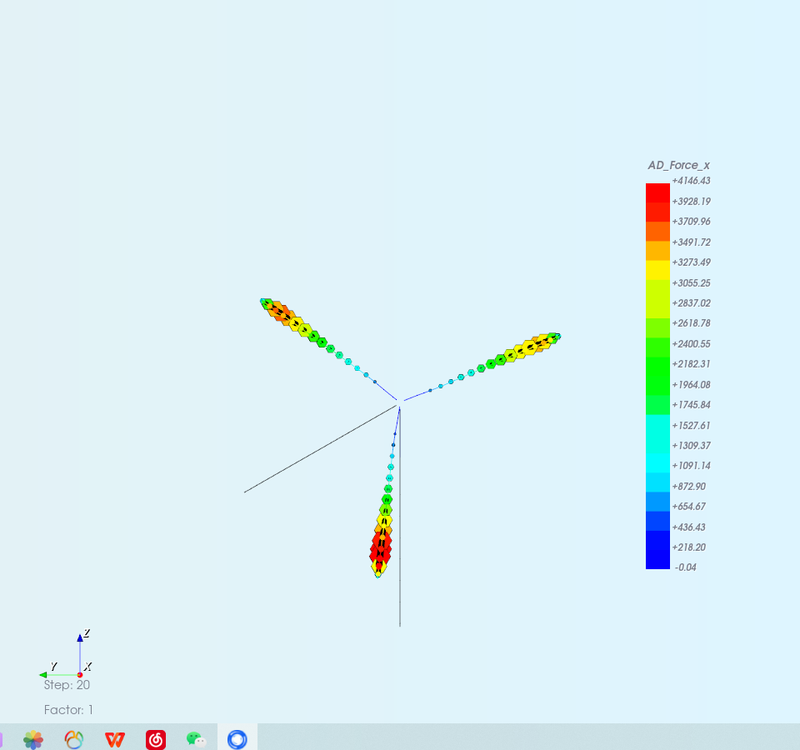Click the vertical tower line below the hub
The height and width of the screenshot is (750, 800).
[399, 518]
